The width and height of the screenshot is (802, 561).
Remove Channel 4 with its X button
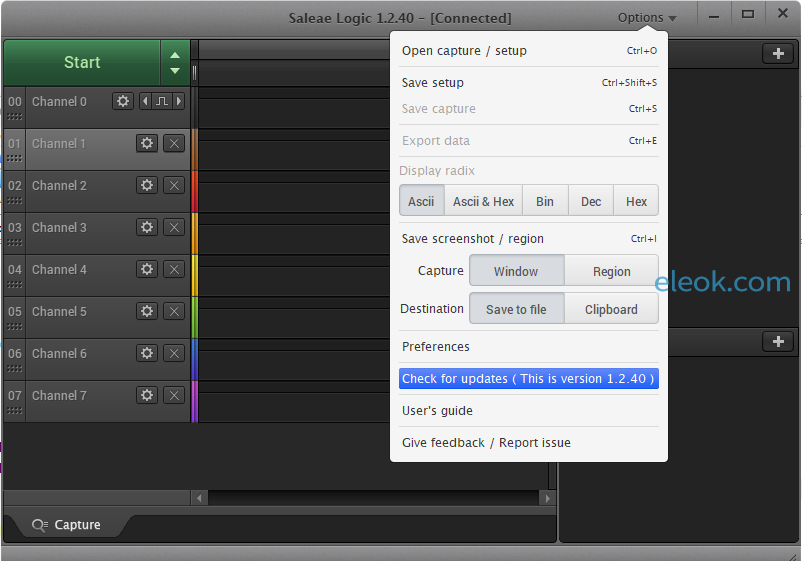click(x=174, y=269)
